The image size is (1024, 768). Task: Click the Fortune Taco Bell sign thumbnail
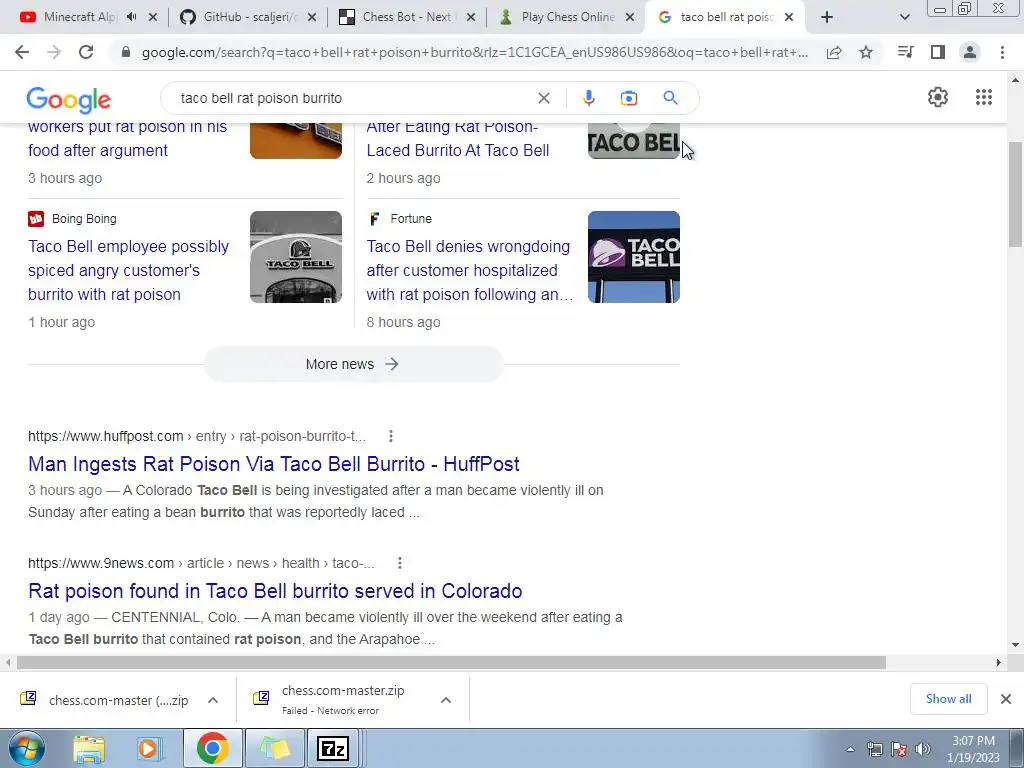(633, 257)
